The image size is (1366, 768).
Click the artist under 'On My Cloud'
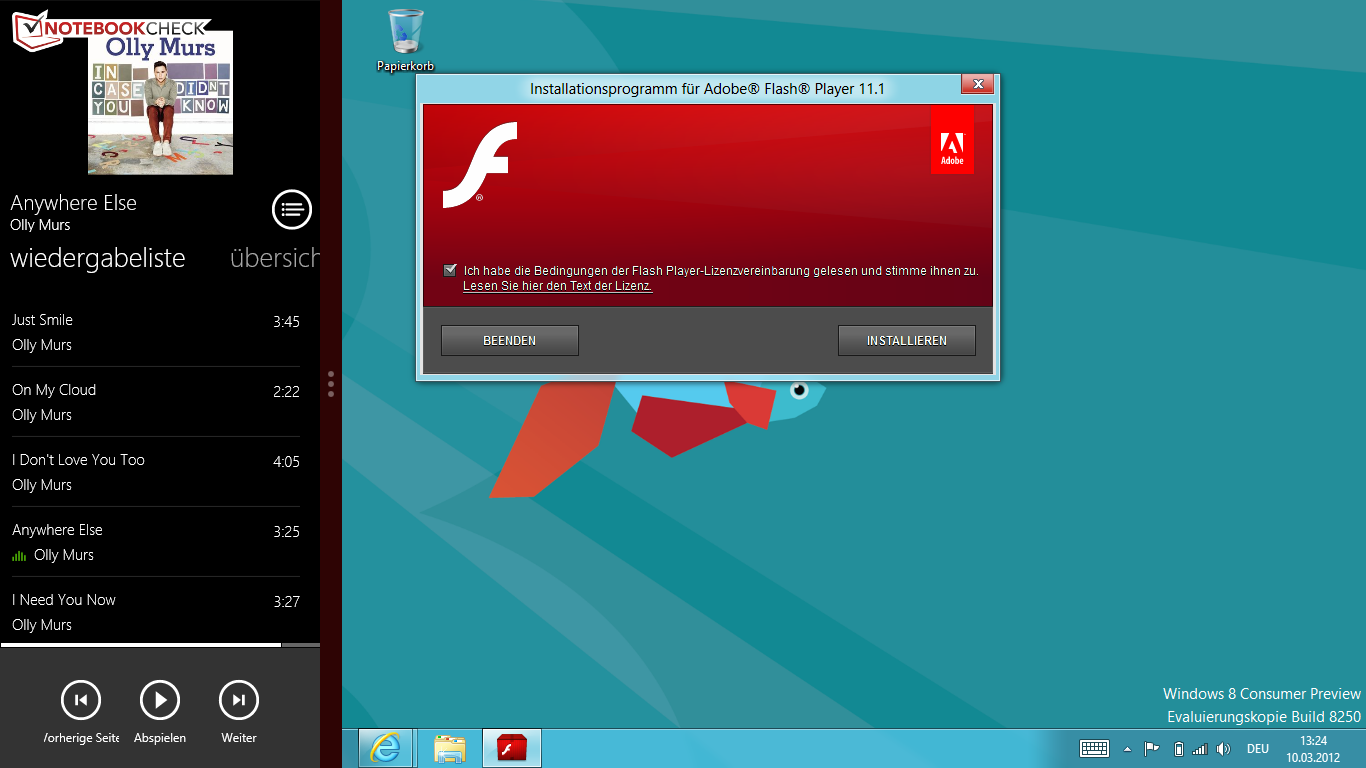[x=42, y=415]
